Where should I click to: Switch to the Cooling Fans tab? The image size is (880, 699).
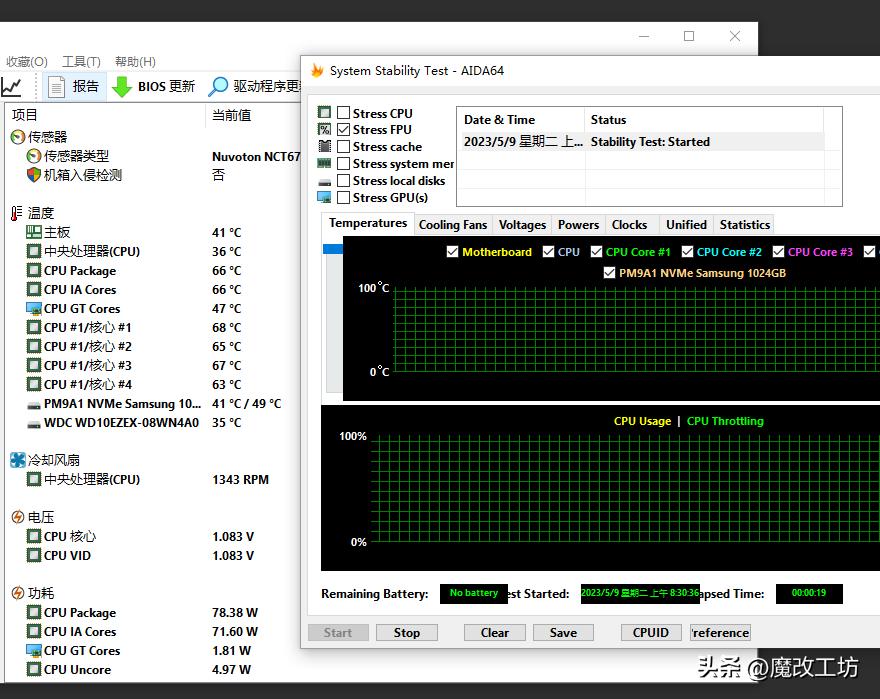coord(453,225)
